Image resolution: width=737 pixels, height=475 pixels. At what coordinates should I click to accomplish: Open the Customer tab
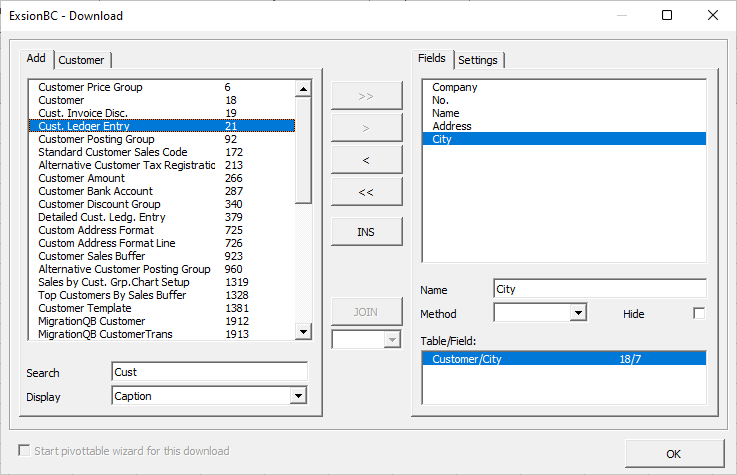click(x=81, y=60)
